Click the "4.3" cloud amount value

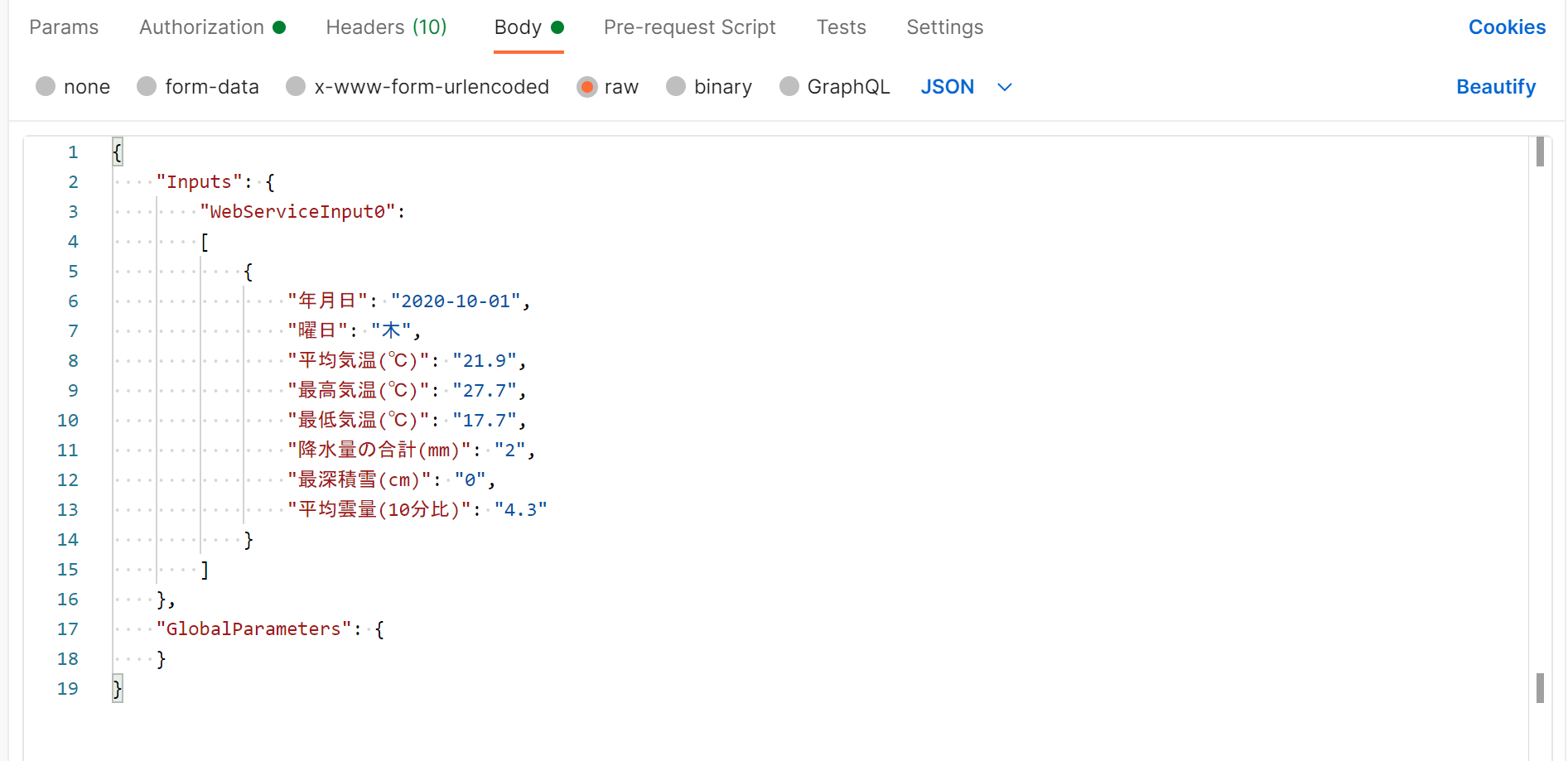pyautogui.click(x=521, y=510)
